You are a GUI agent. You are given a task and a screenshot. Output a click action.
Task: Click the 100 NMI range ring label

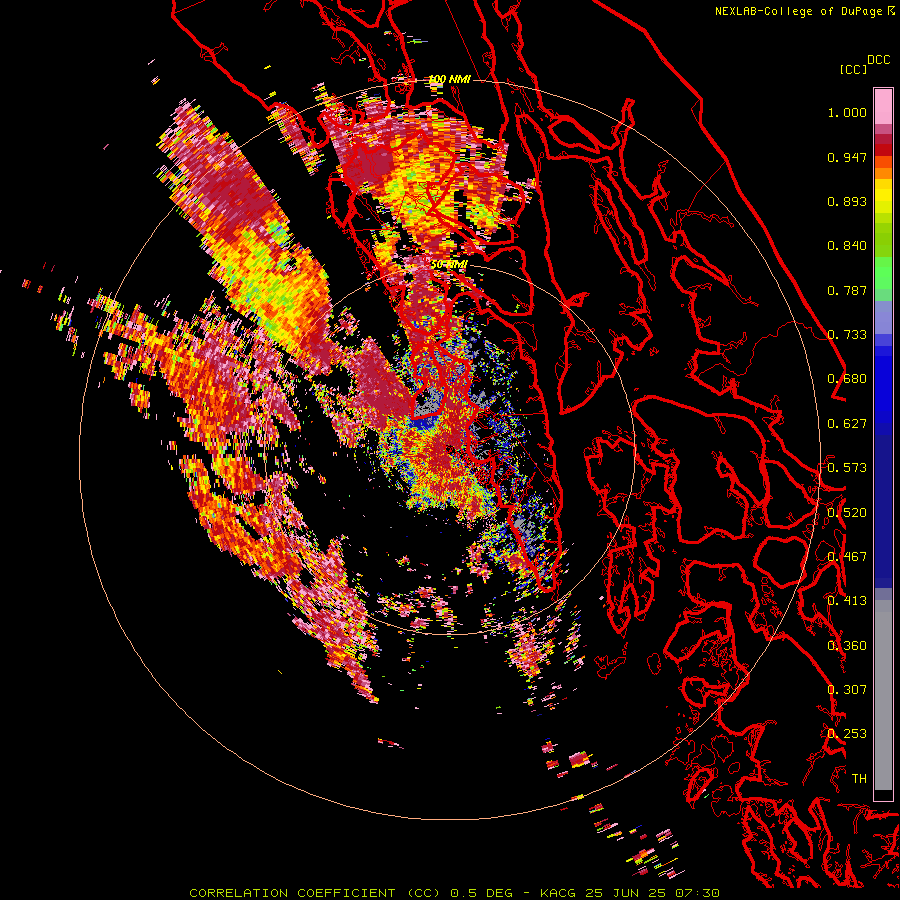click(x=450, y=79)
